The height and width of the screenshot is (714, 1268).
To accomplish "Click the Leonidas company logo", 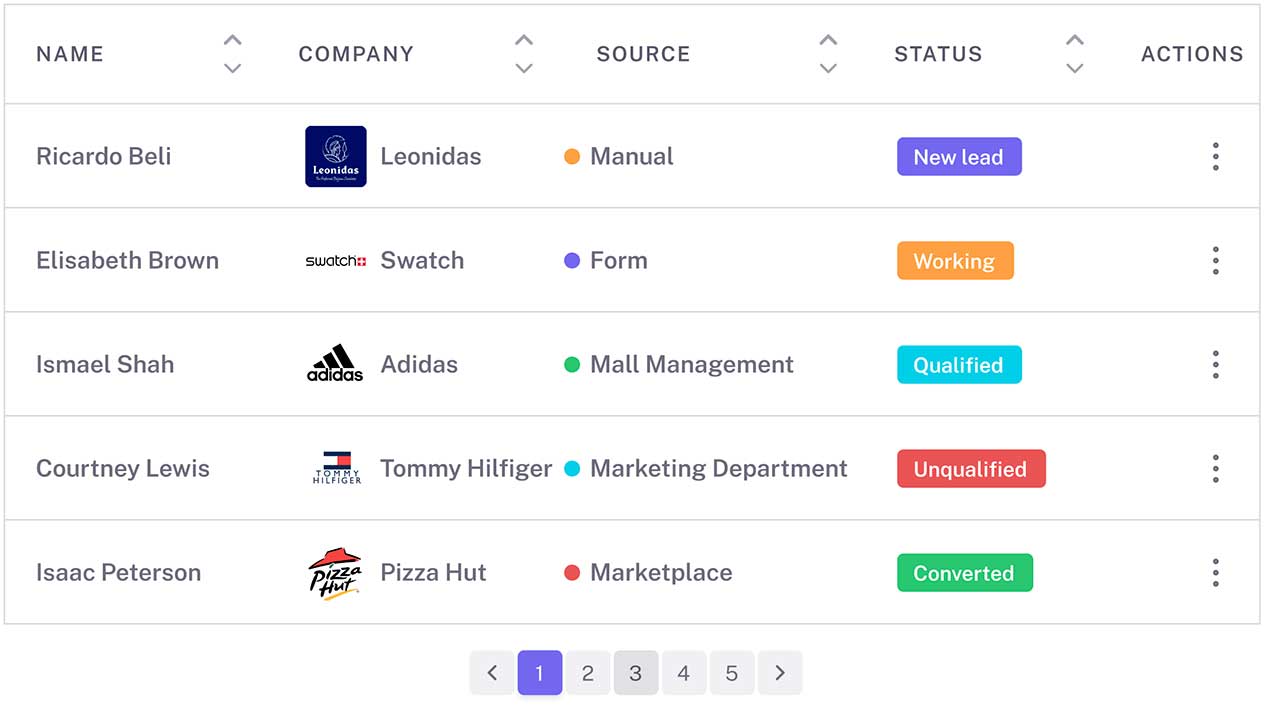I will 336,157.
